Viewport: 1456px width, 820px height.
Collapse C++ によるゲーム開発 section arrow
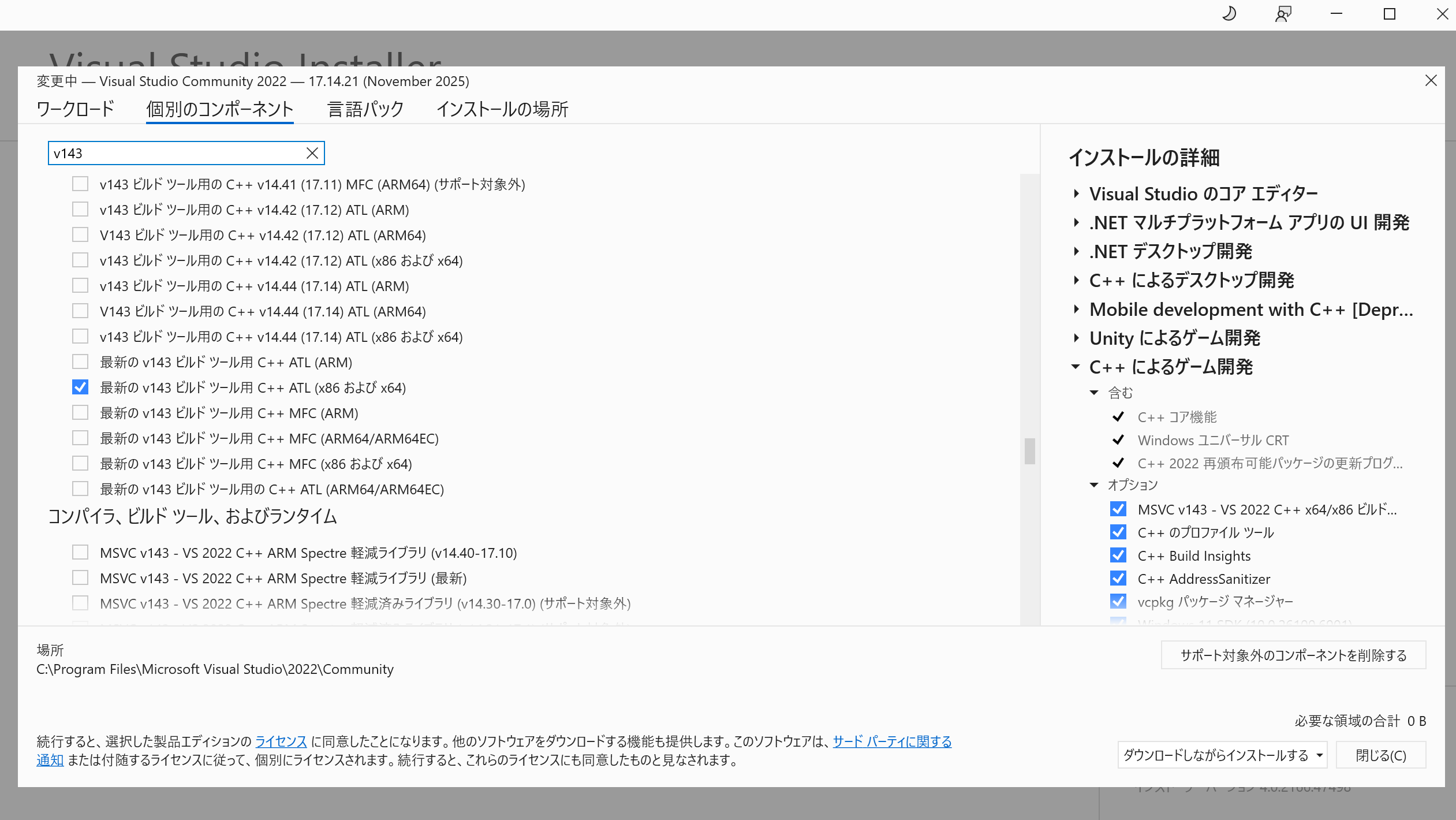coord(1076,367)
